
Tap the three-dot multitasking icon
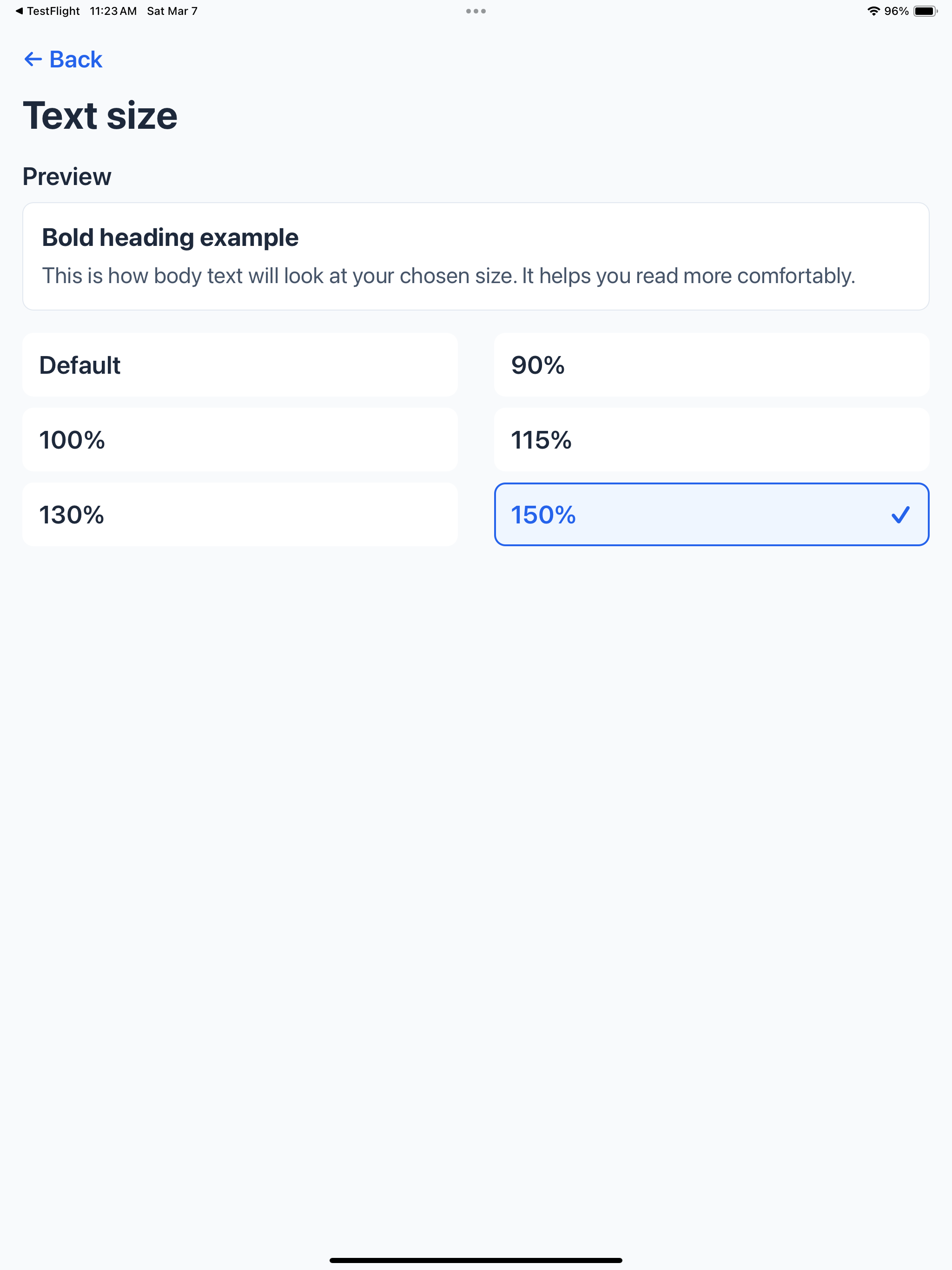476,11
